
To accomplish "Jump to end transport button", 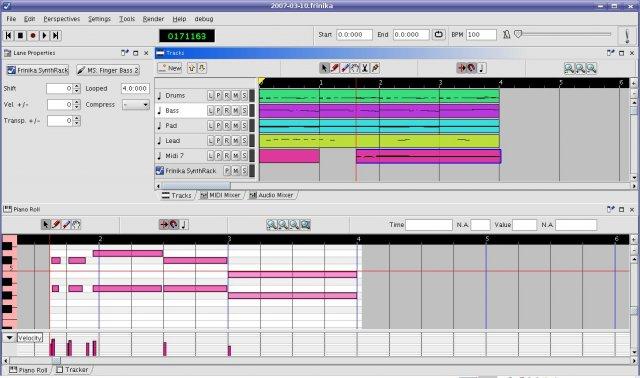I will (56, 36).
